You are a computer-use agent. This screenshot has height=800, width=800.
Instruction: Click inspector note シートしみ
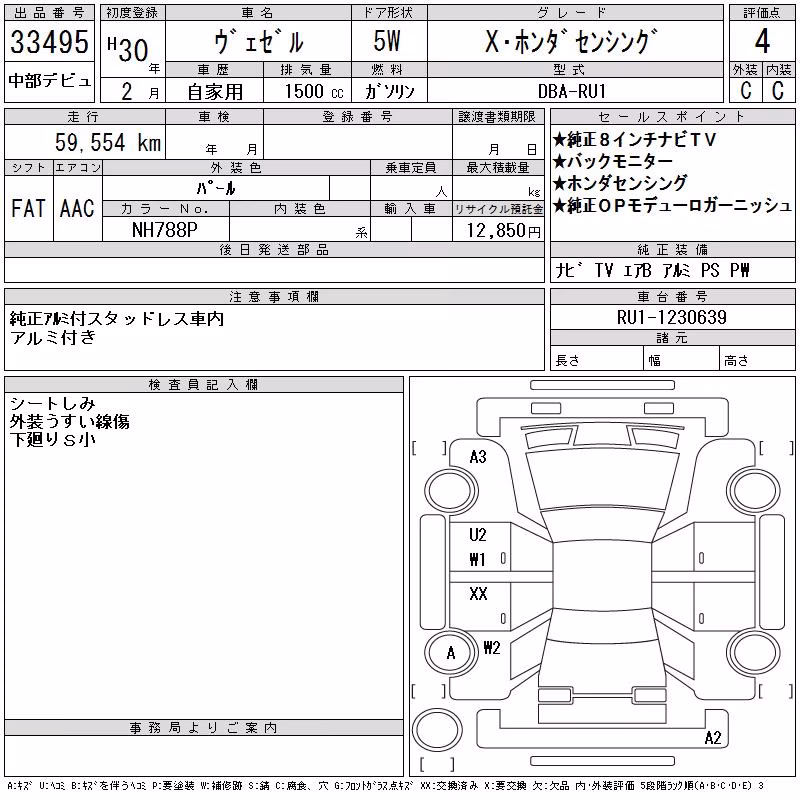tap(53, 404)
